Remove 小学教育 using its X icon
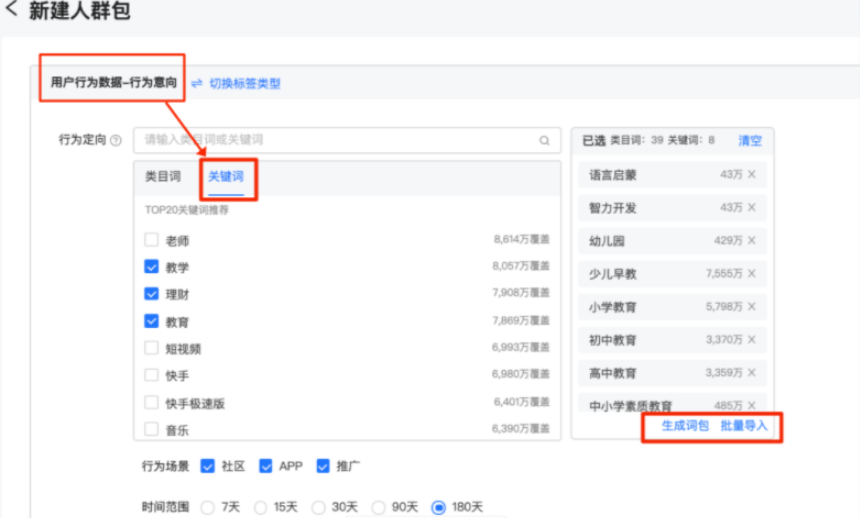The height and width of the screenshot is (523, 860). pos(752,307)
